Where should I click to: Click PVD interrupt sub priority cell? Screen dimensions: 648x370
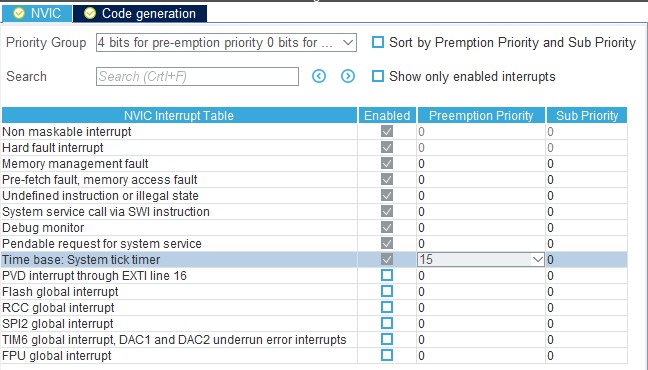[x=587, y=276]
